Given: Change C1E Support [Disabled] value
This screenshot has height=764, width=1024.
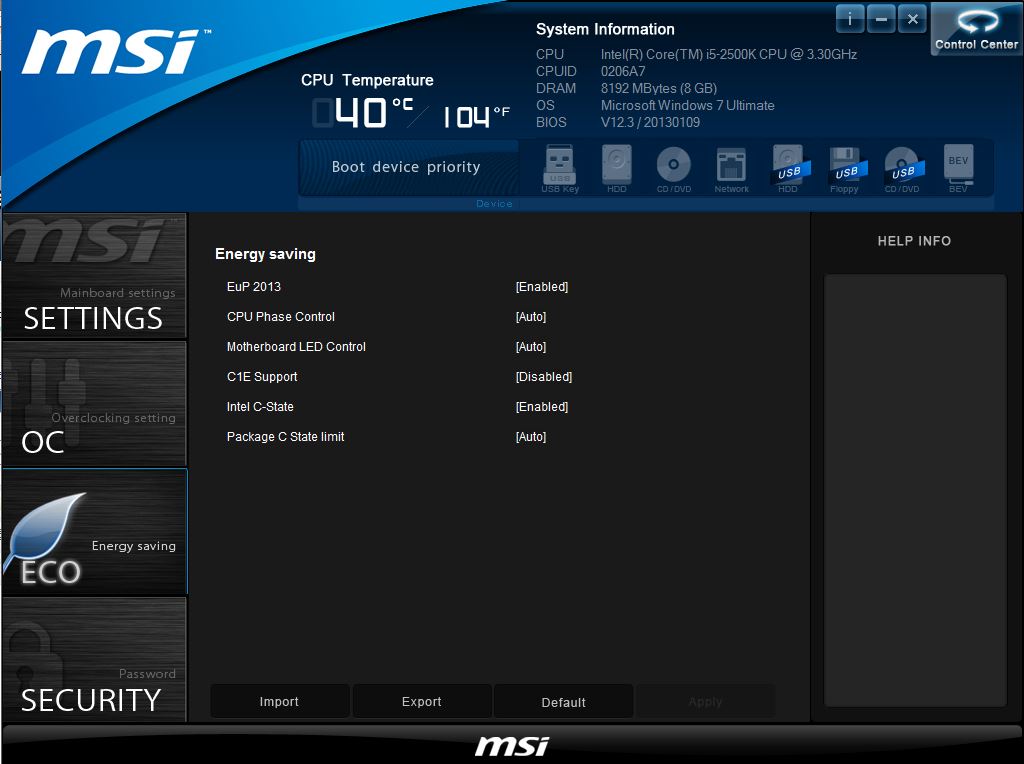Looking at the screenshot, I should pyautogui.click(x=543, y=377).
